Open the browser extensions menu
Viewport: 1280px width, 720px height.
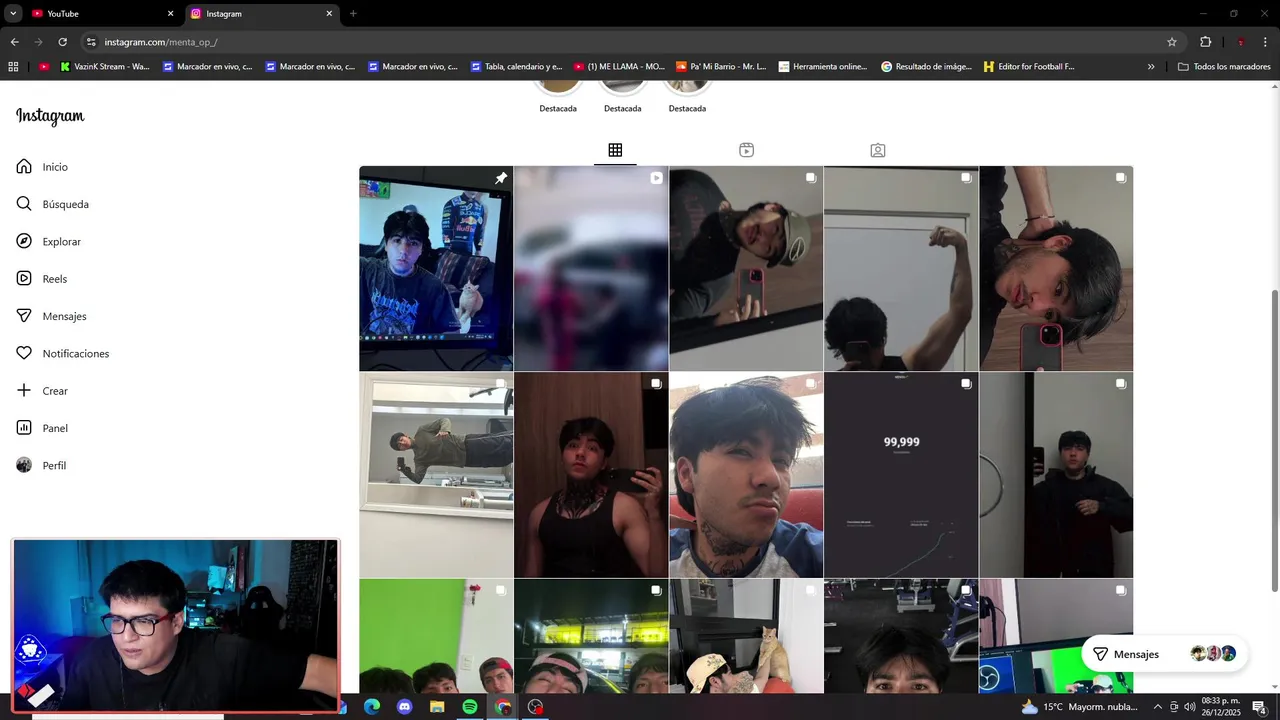pyautogui.click(x=1205, y=42)
